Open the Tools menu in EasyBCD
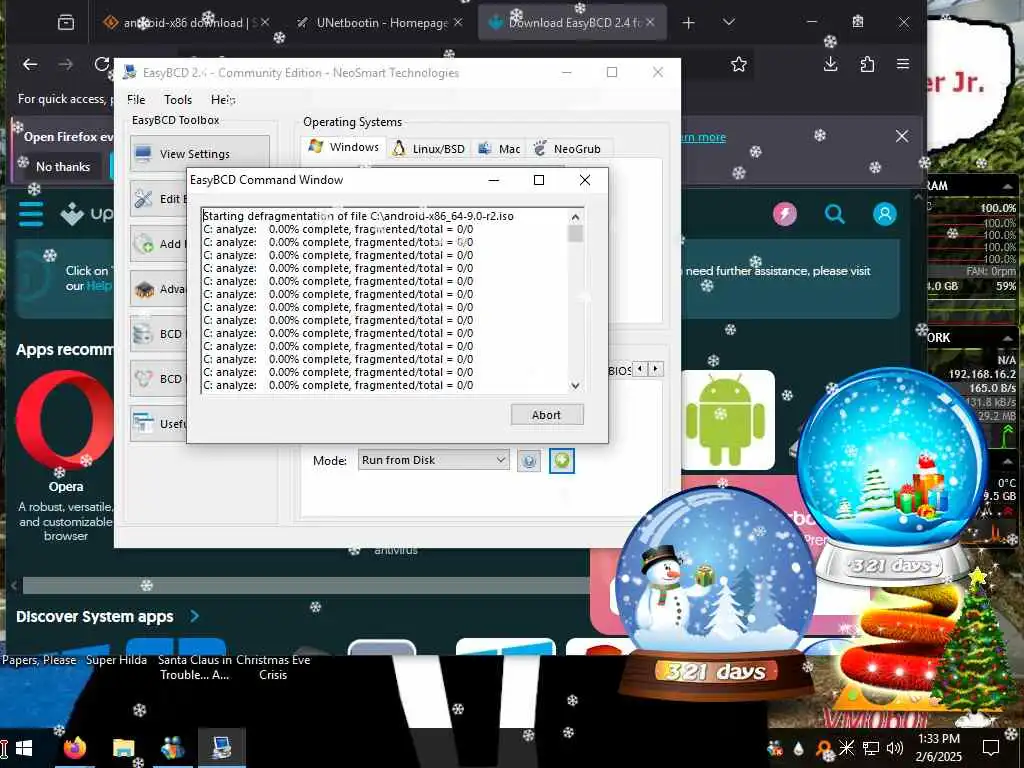The height and width of the screenshot is (768, 1024). pos(178,99)
